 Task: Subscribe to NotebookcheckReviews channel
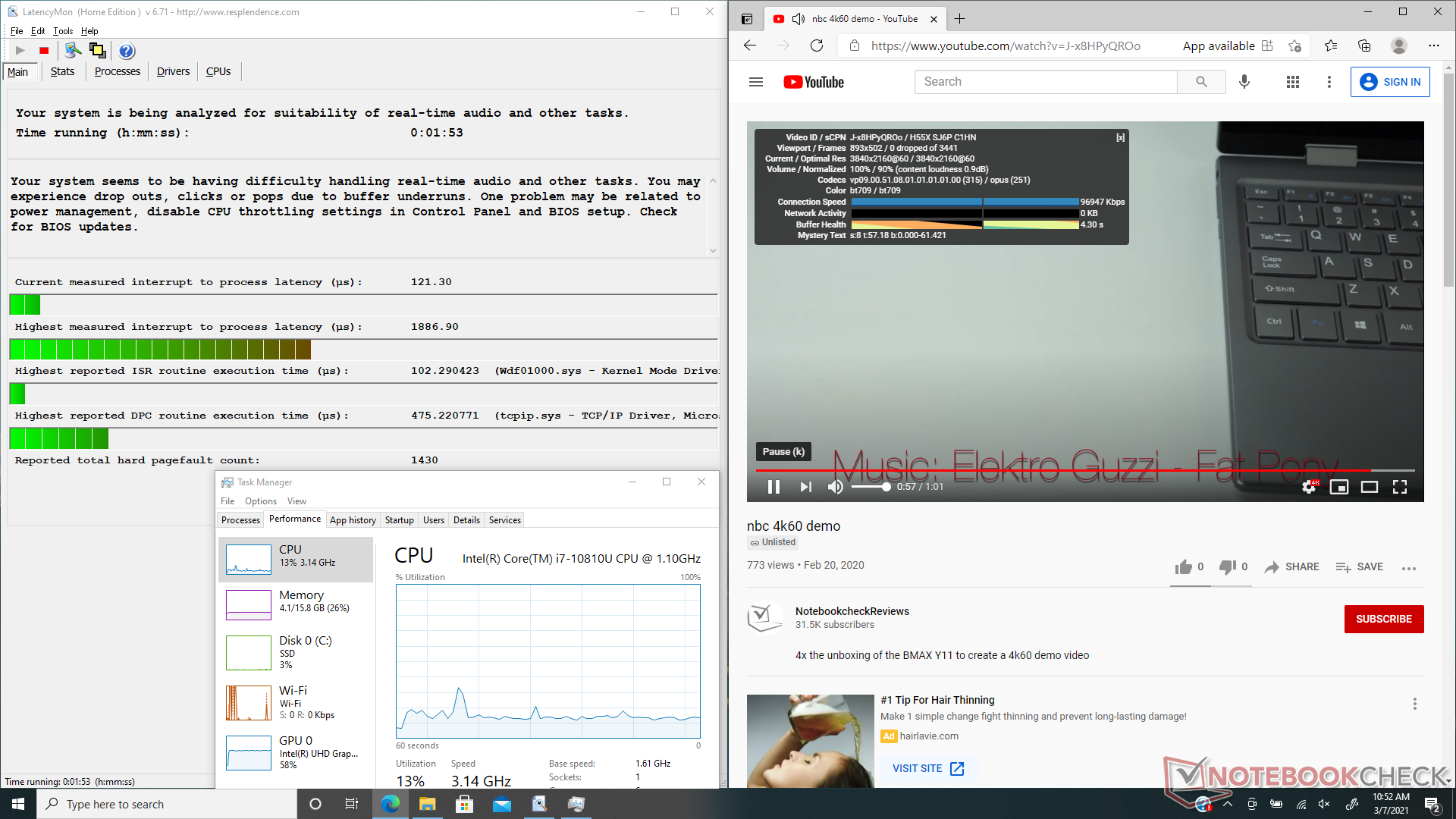1384,619
